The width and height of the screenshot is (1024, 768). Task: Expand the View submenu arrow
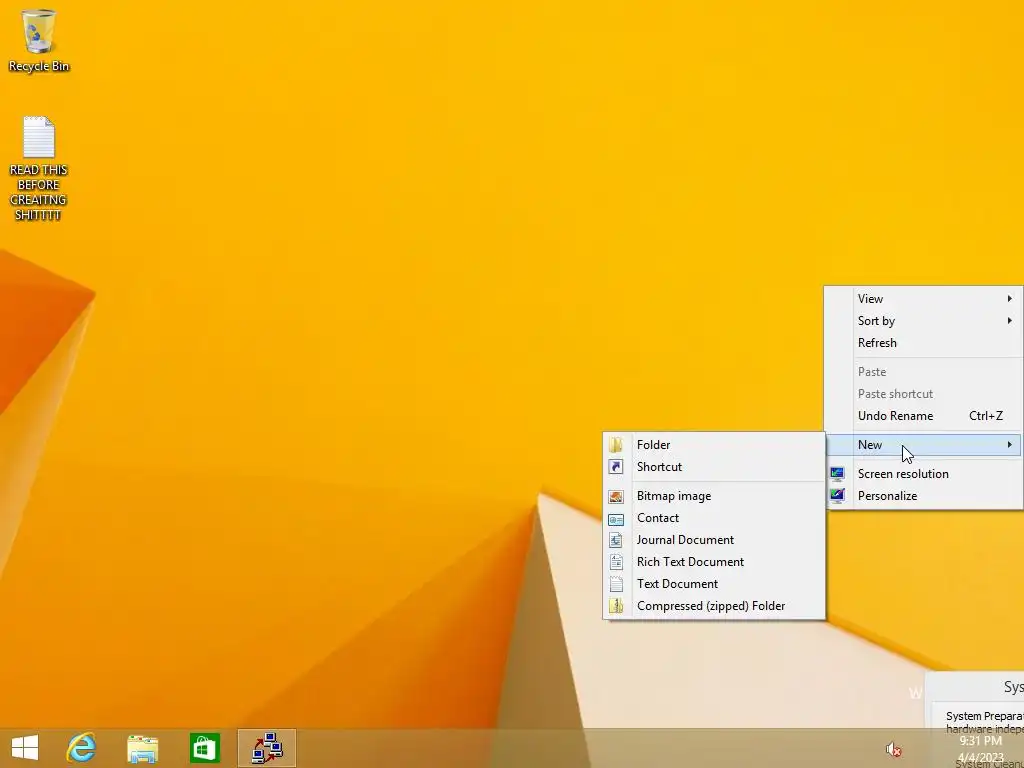point(1010,298)
